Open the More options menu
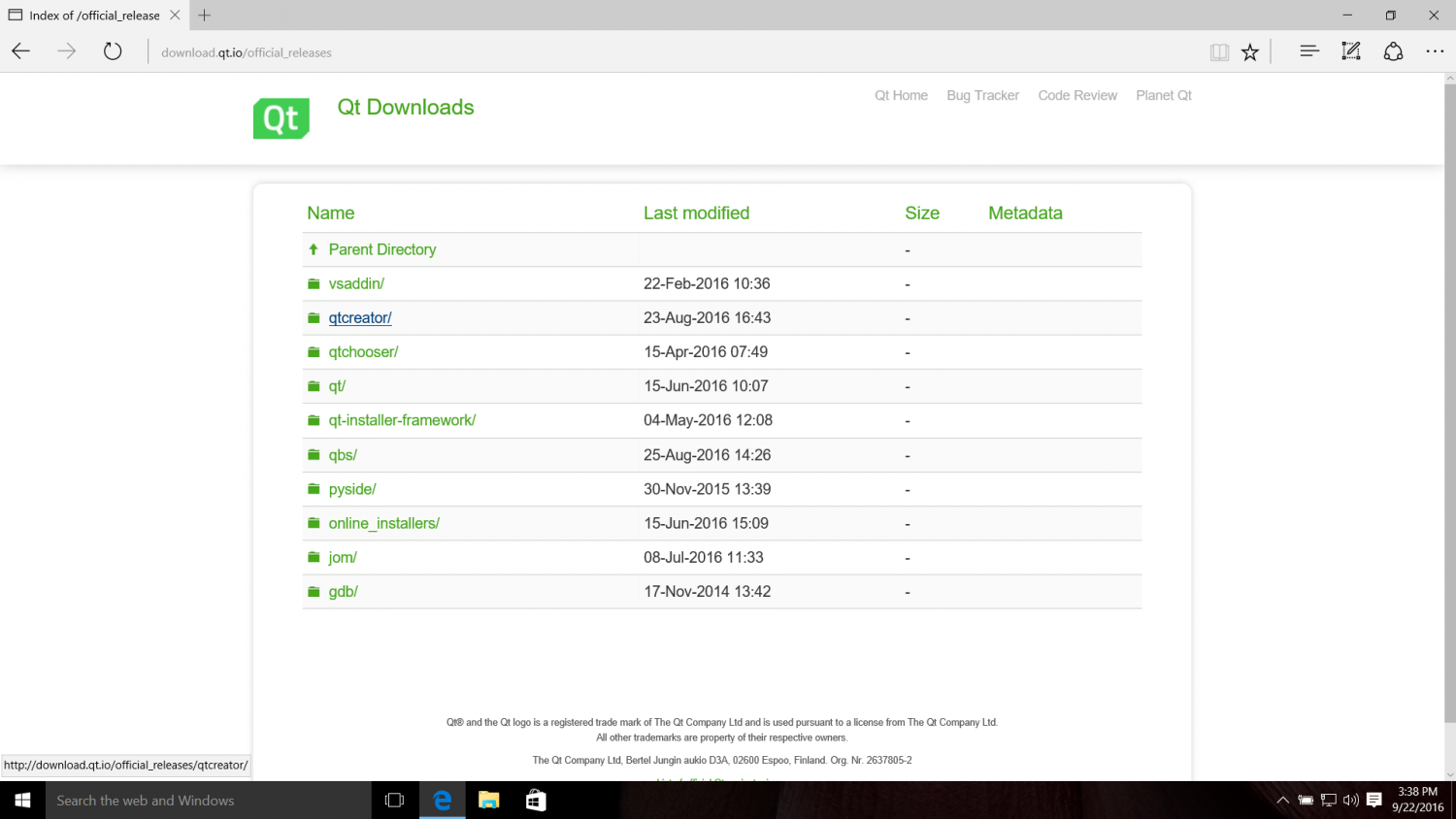Image resolution: width=1456 pixels, height=819 pixels. point(1435,51)
